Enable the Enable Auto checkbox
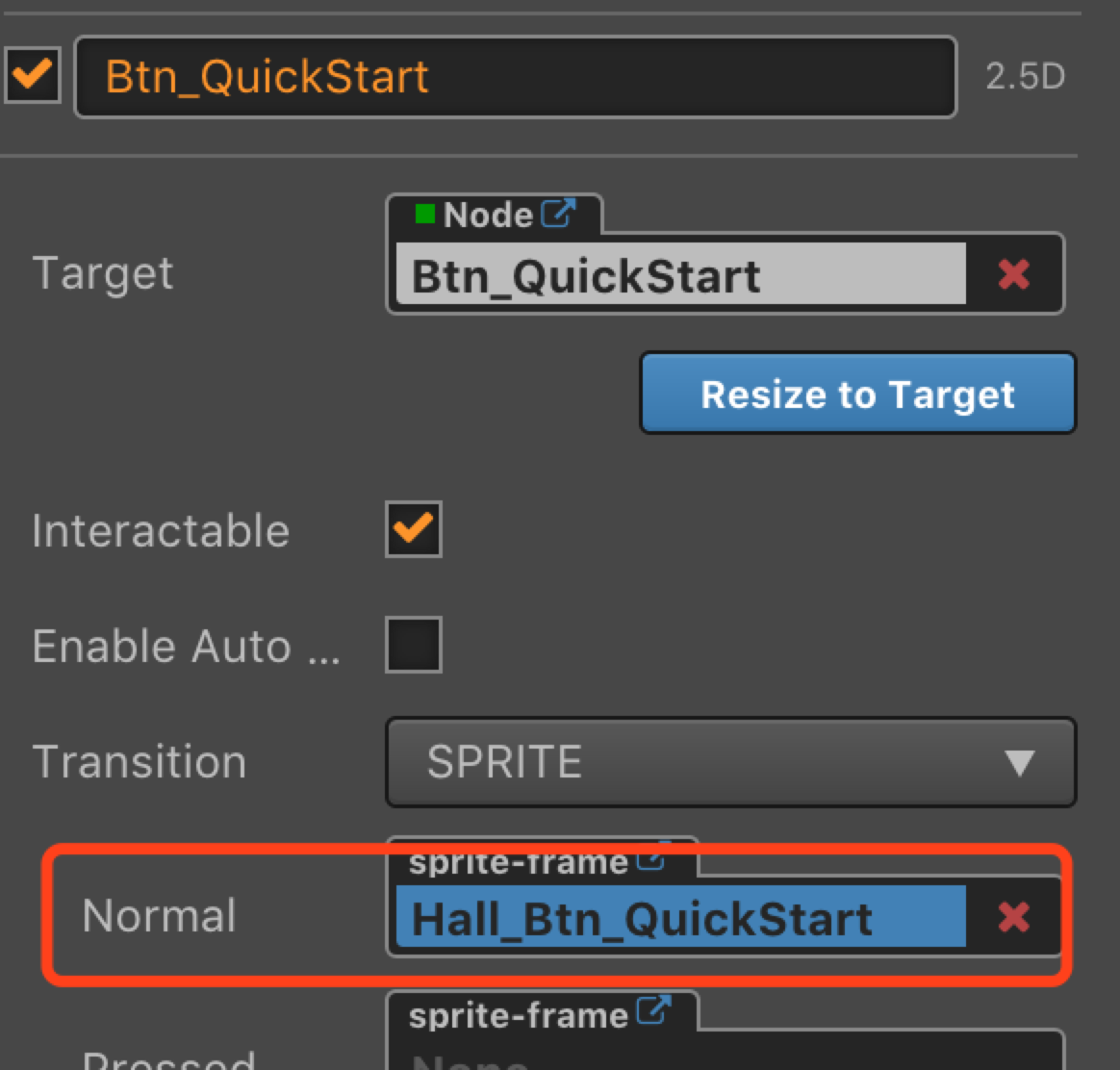 click(x=414, y=645)
